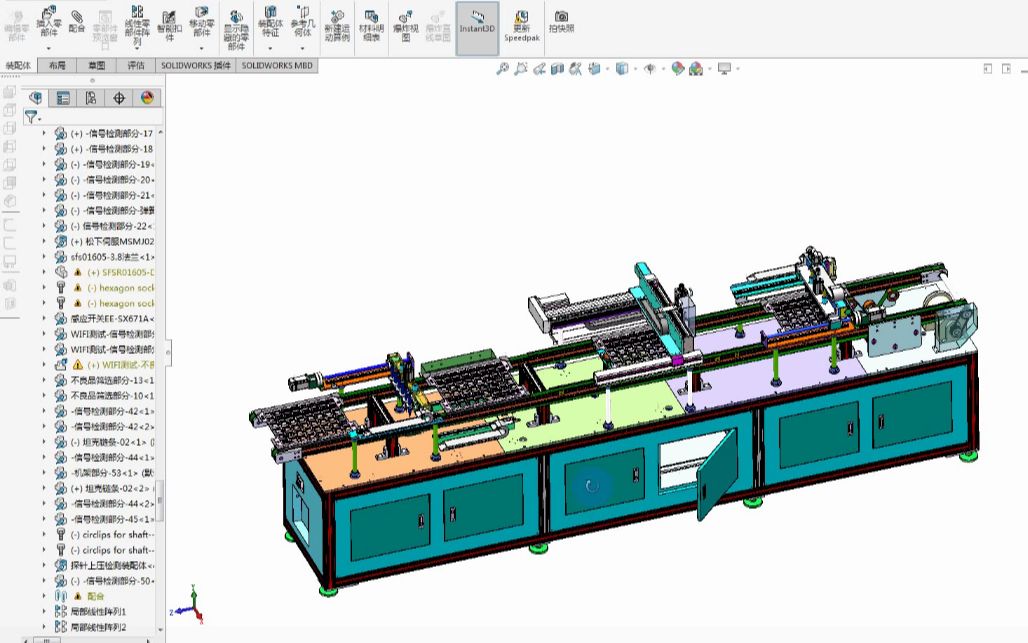Click Update Speedpak (更新Speedpak) button

tap(522, 22)
